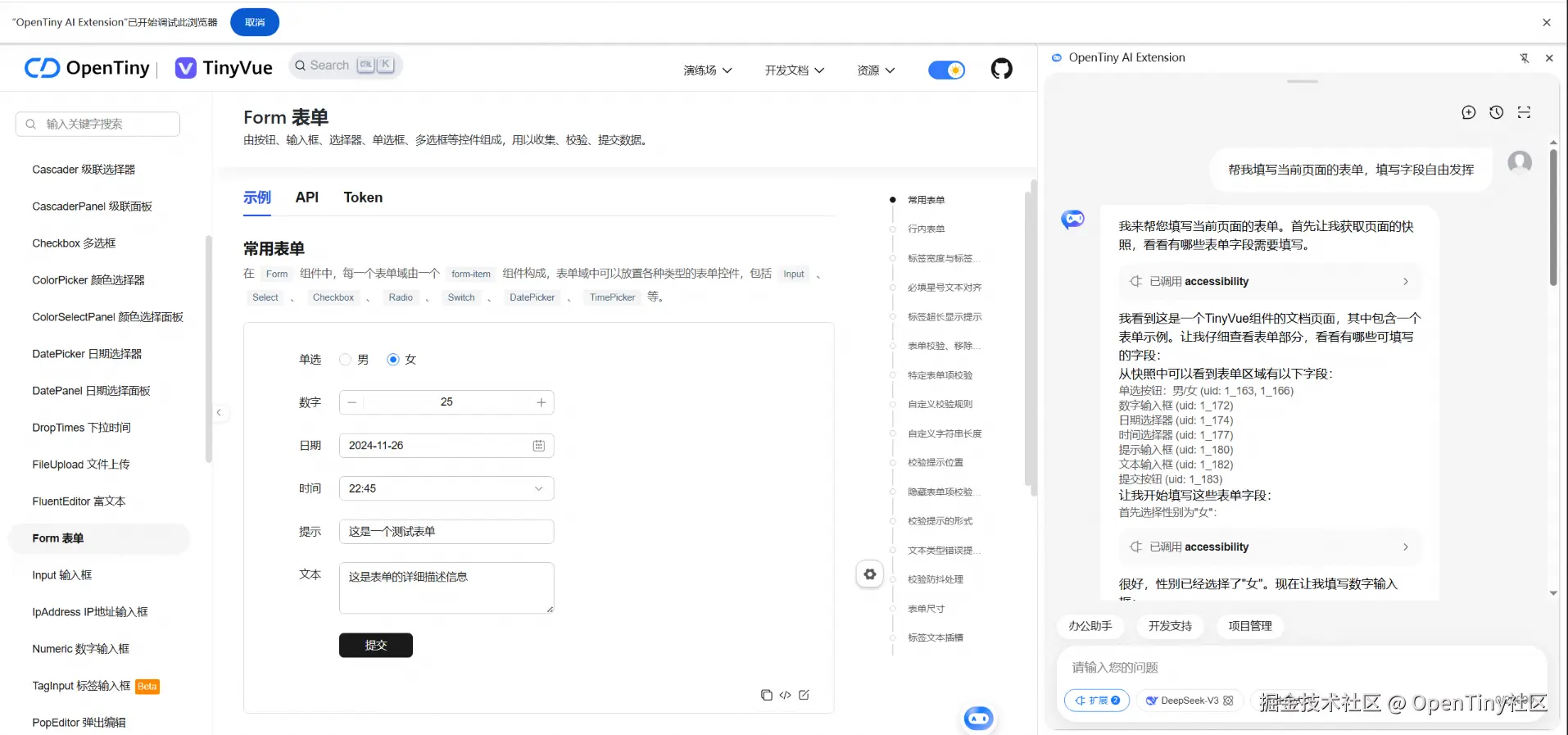Focus the top Search box
Viewport: 1568px width, 735px height.
pos(346,66)
